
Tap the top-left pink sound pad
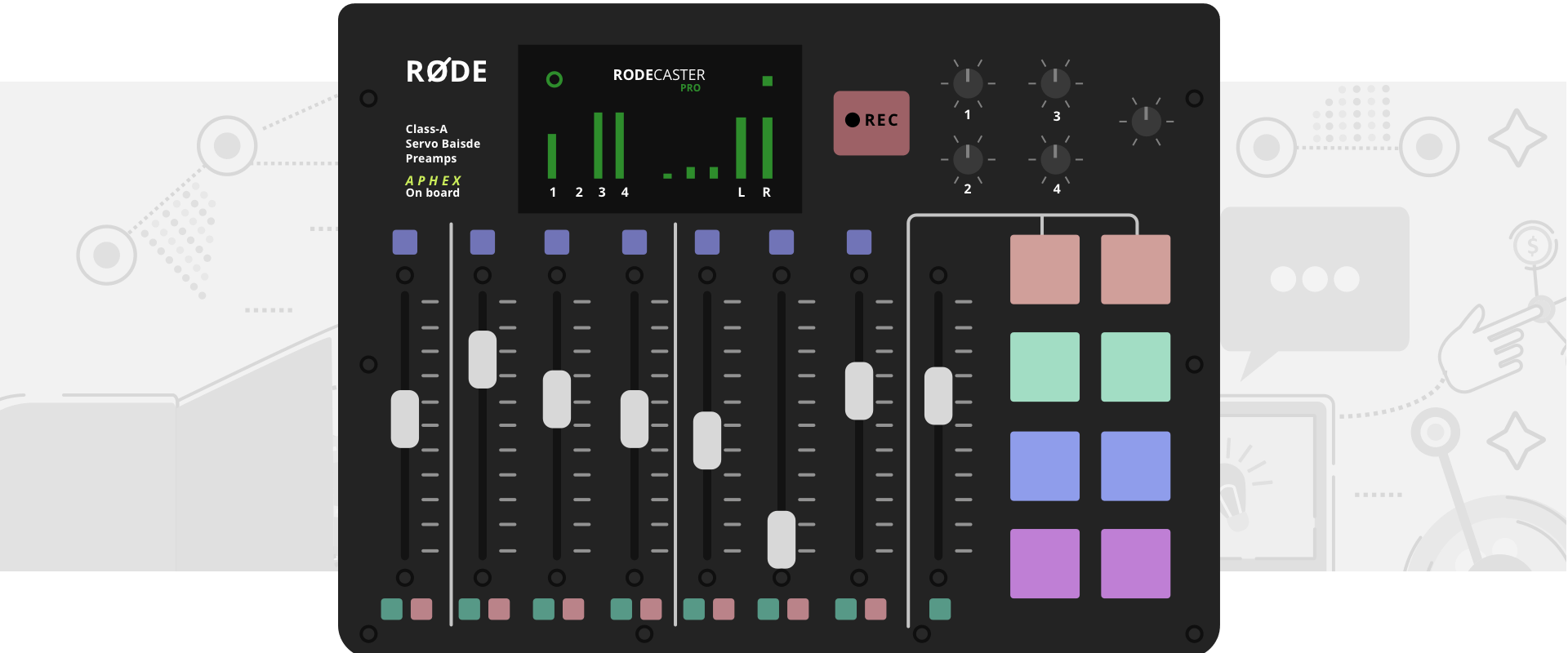click(1045, 269)
